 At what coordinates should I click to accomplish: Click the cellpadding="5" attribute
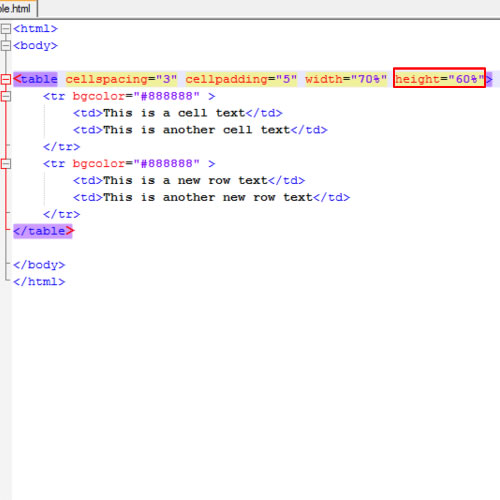(x=241, y=79)
